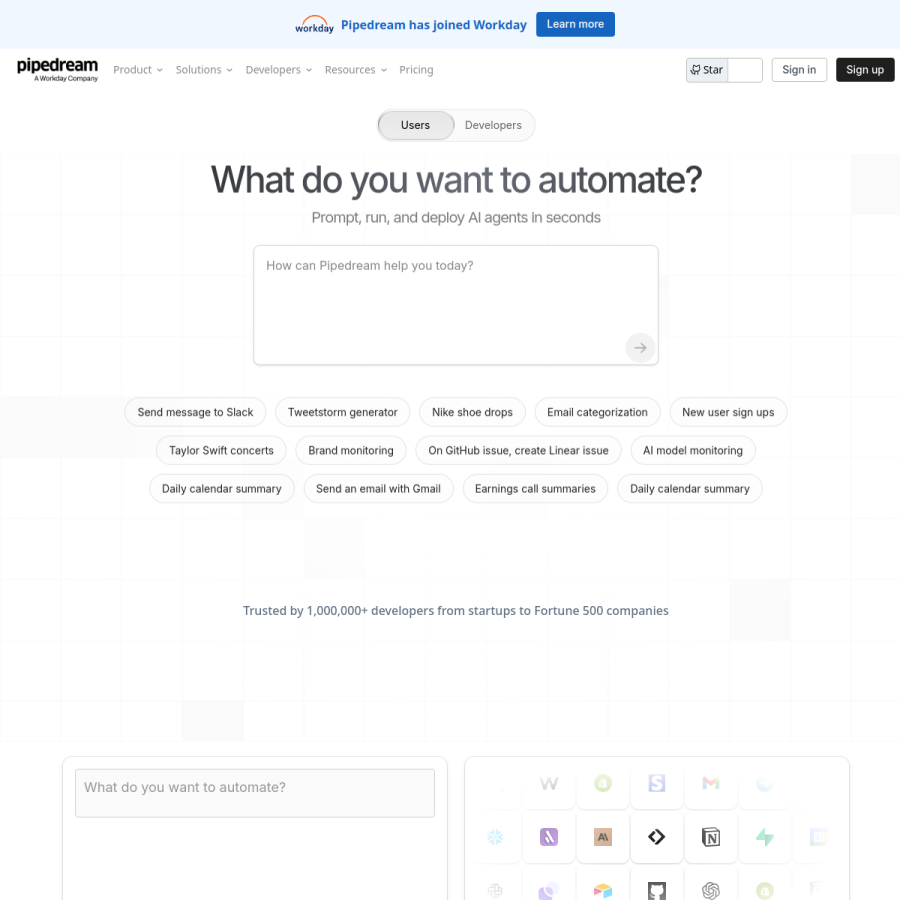
Task: Click the Learn more button
Action: pyautogui.click(x=575, y=24)
